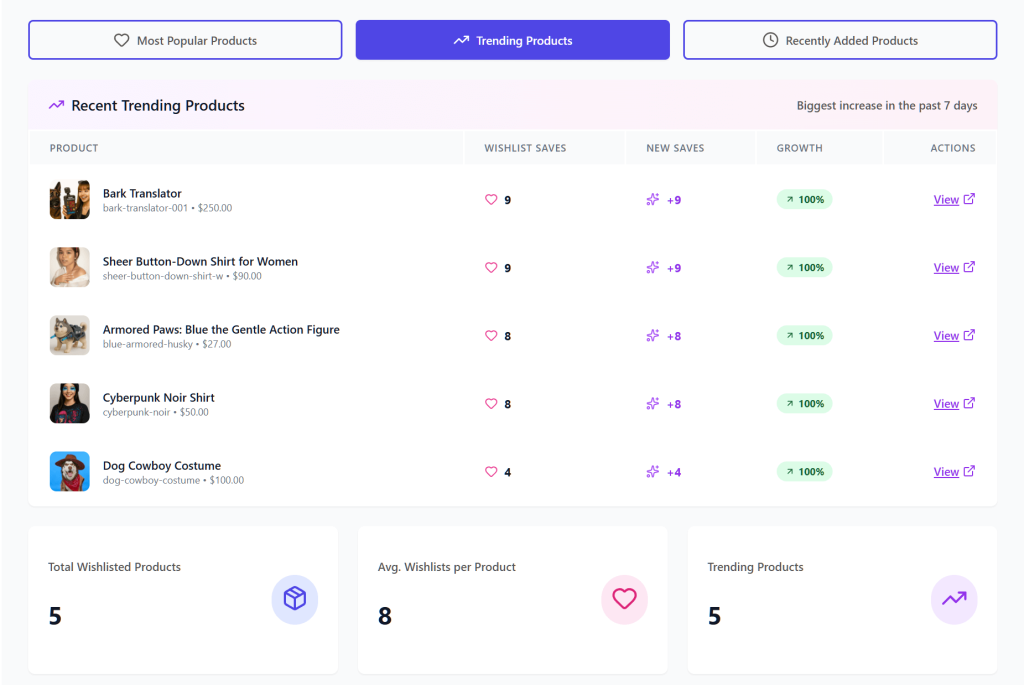Click View for the Armored Paws action figure
The image size is (1024, 685).
point(946,335)
